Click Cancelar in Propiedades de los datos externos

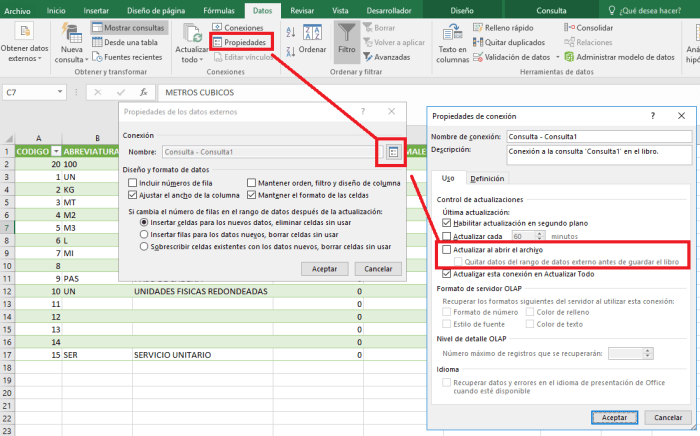tap(378, 269)
